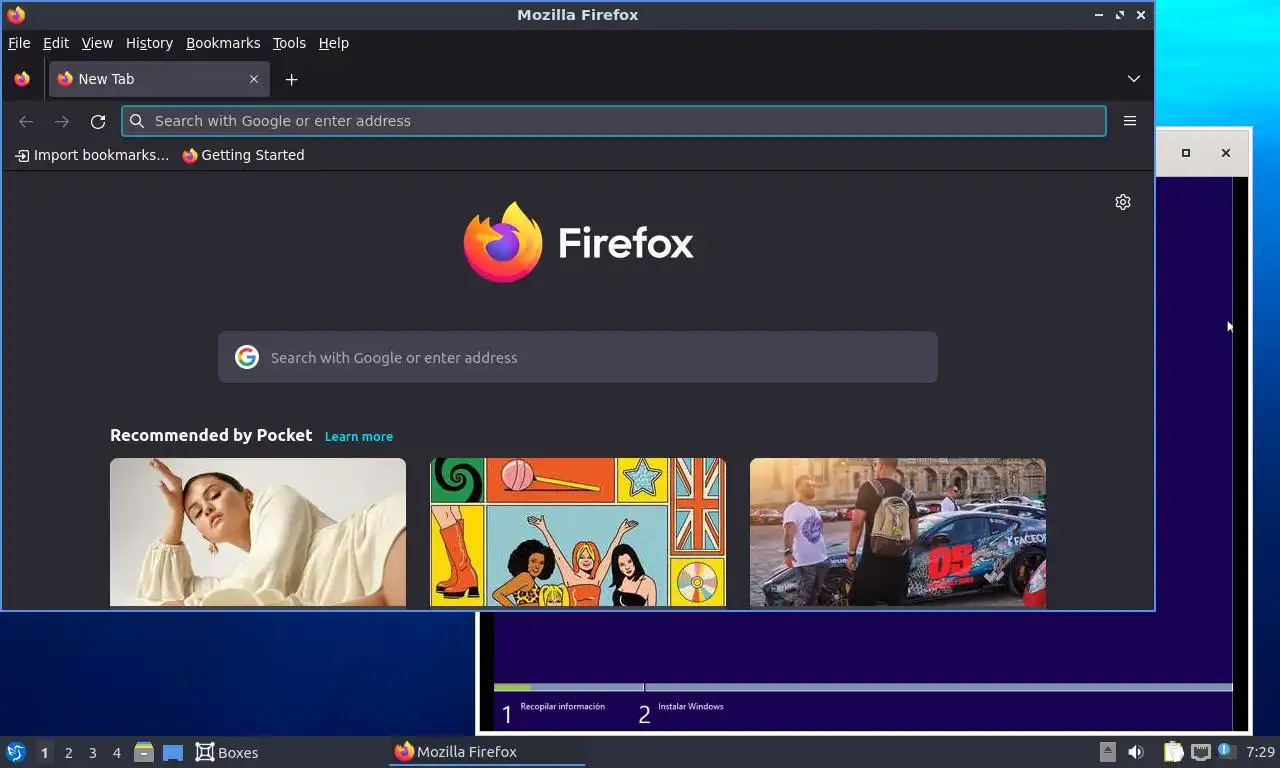Viewport: 1280px width, 768px height.
Task: Open clipboard manager tray icon
Action: [x=1173, y=752]
